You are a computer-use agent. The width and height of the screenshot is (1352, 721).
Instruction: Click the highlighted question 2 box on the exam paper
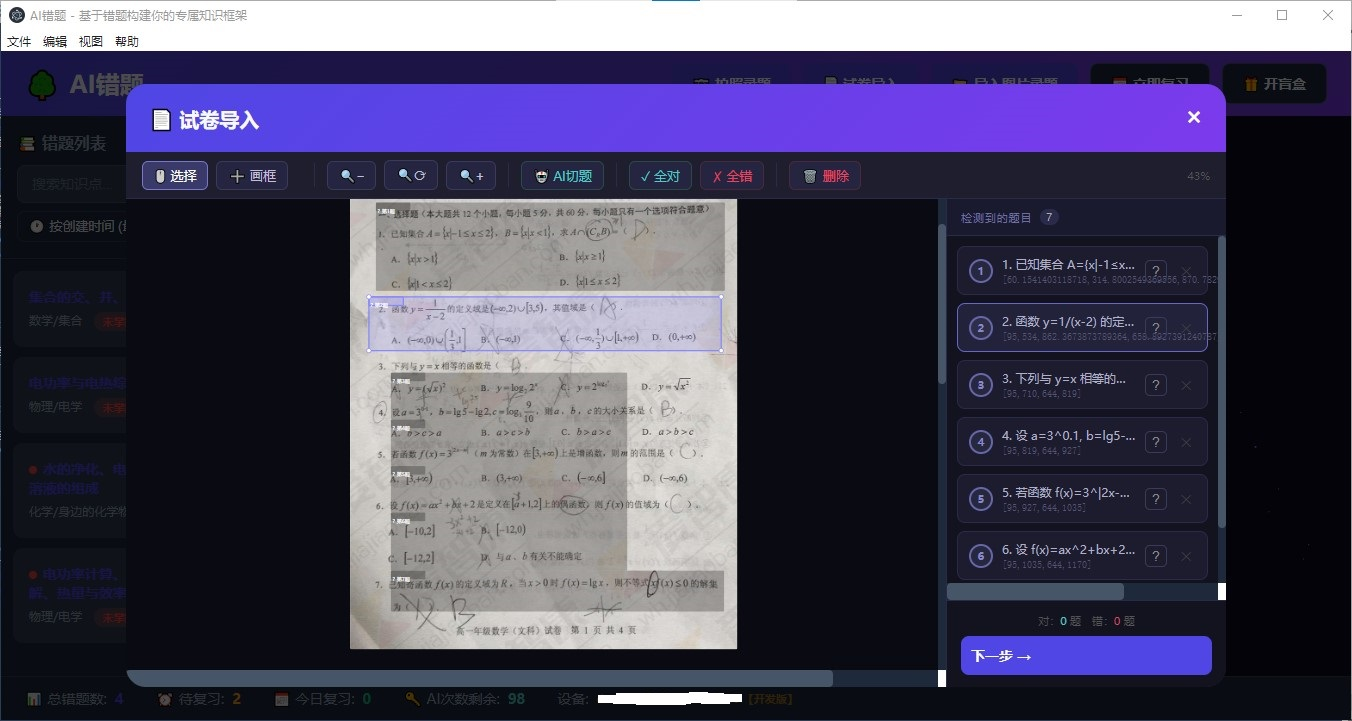pyautogui.click(x=545, y=323)
